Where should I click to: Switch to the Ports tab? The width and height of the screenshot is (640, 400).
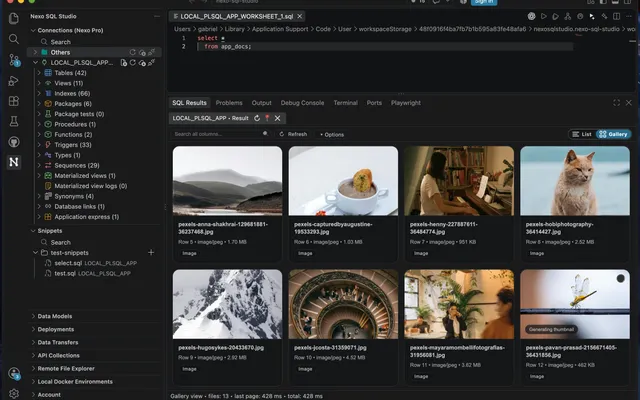(x=374, y=103)
